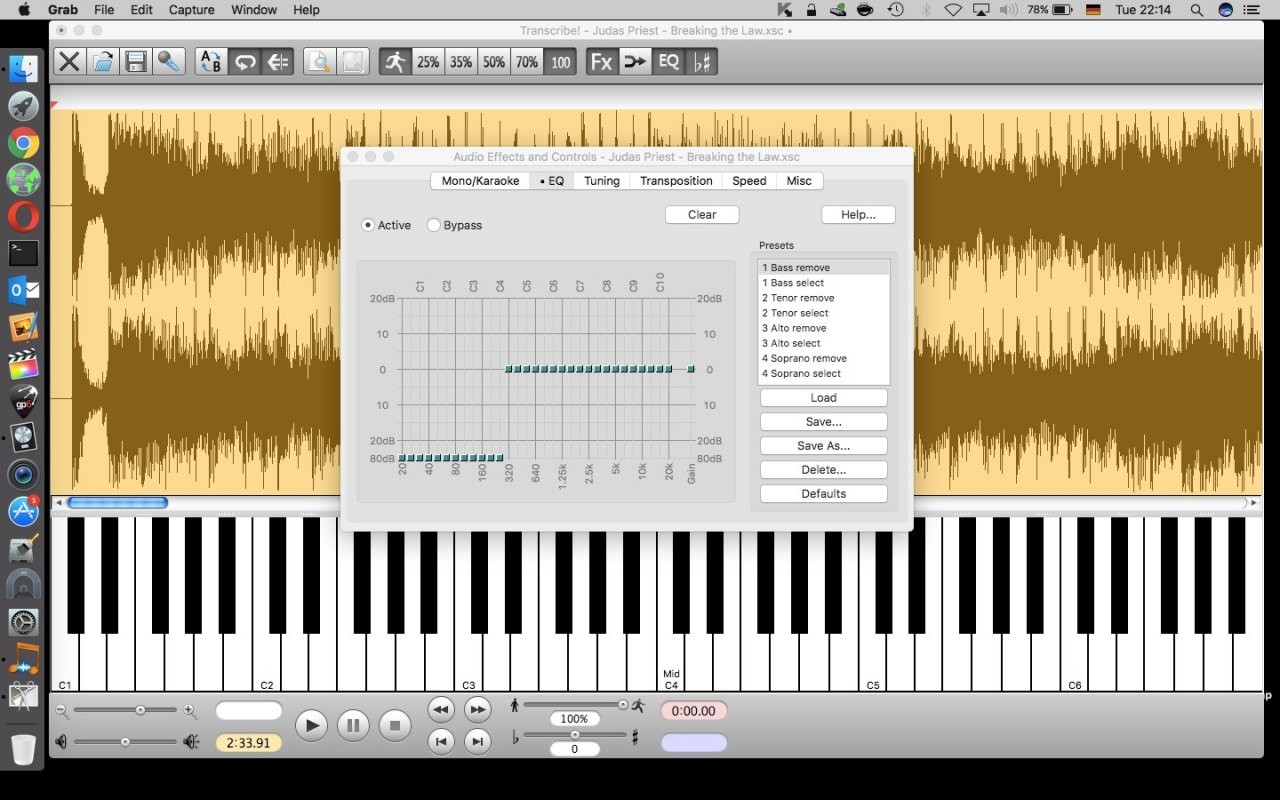Toggle the mono/karaoke arrow icon in toolbar

635,62
